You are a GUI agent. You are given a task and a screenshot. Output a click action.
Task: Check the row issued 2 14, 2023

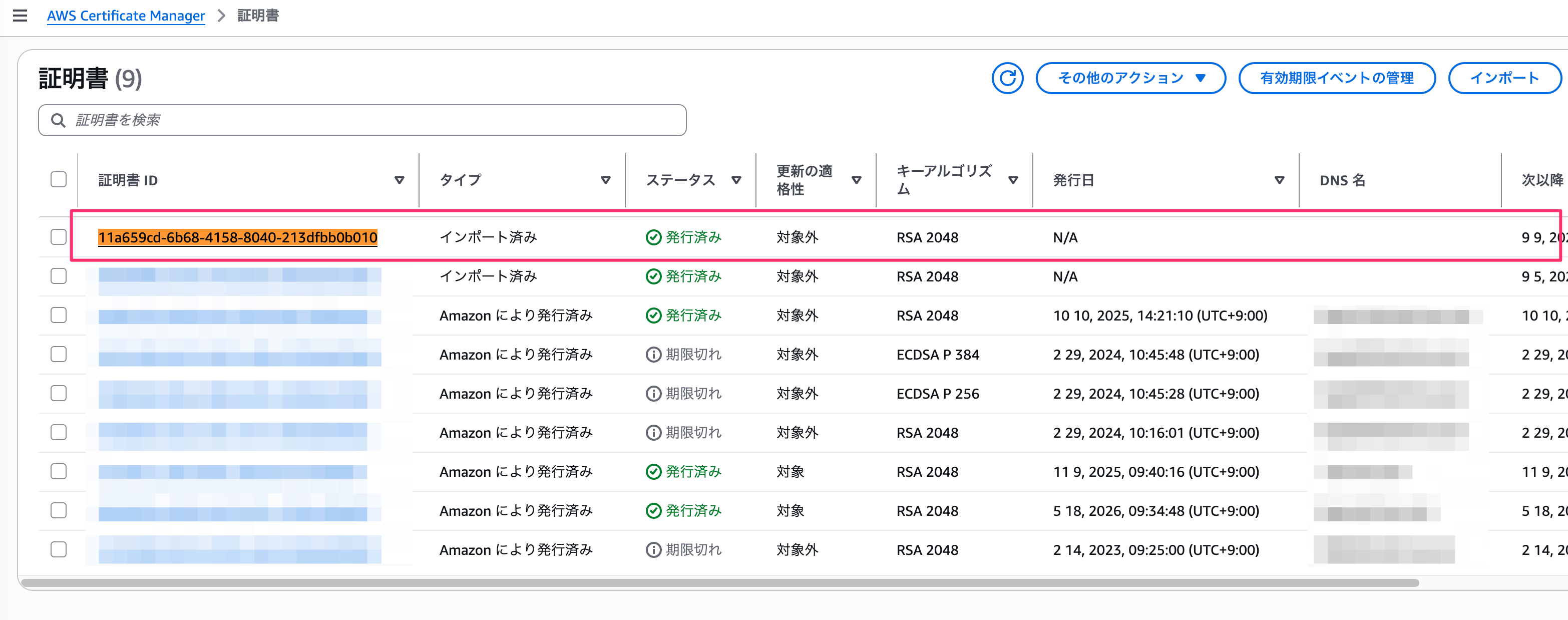click(59, 549)
